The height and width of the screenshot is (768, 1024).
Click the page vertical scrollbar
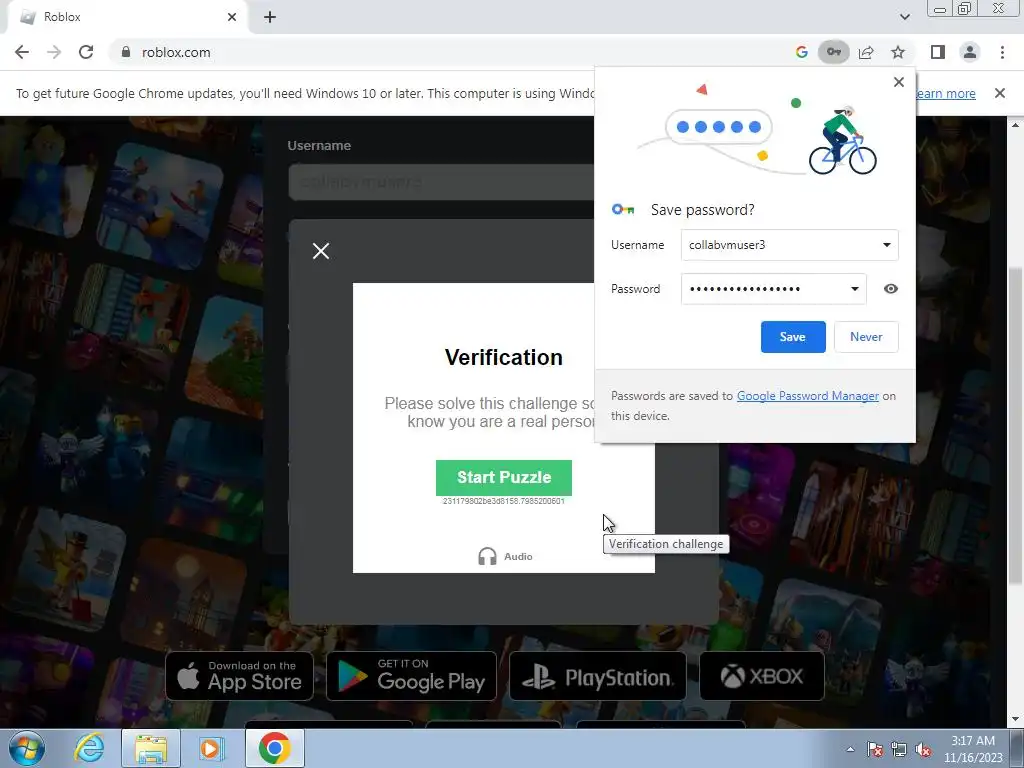[1015, 424]
